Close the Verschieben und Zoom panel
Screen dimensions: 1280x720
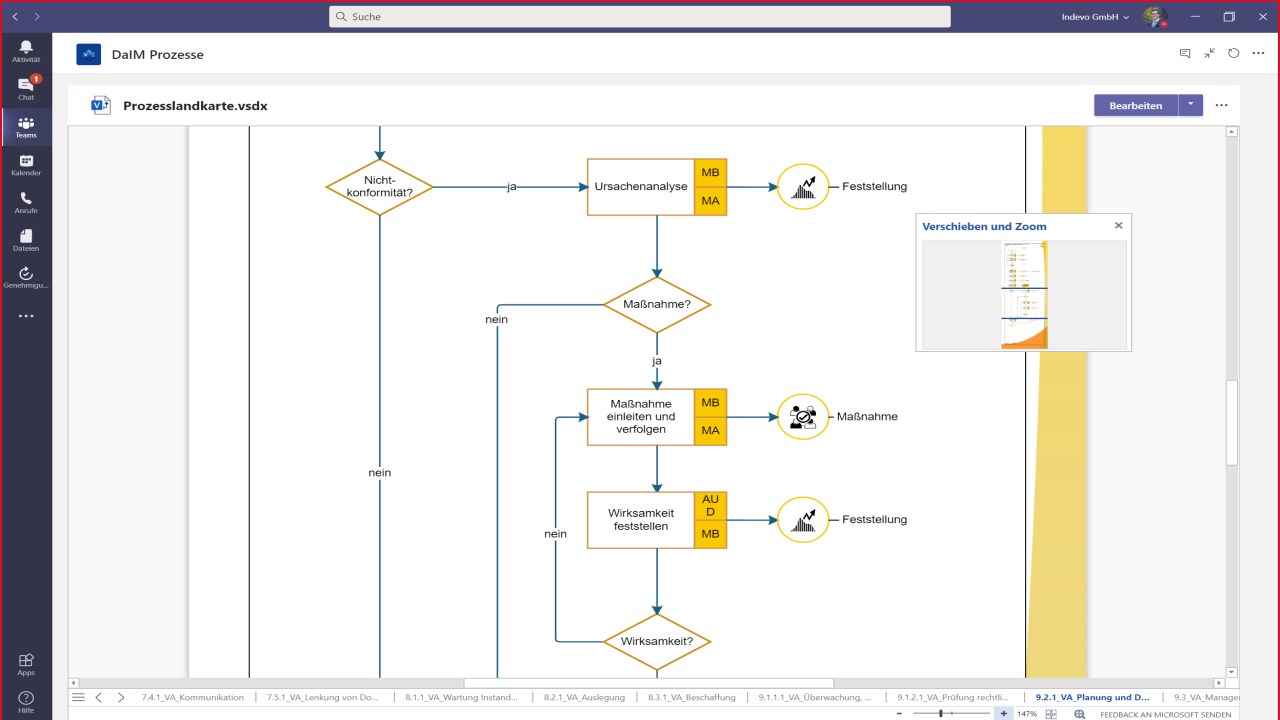click(x=1118, y=226)
